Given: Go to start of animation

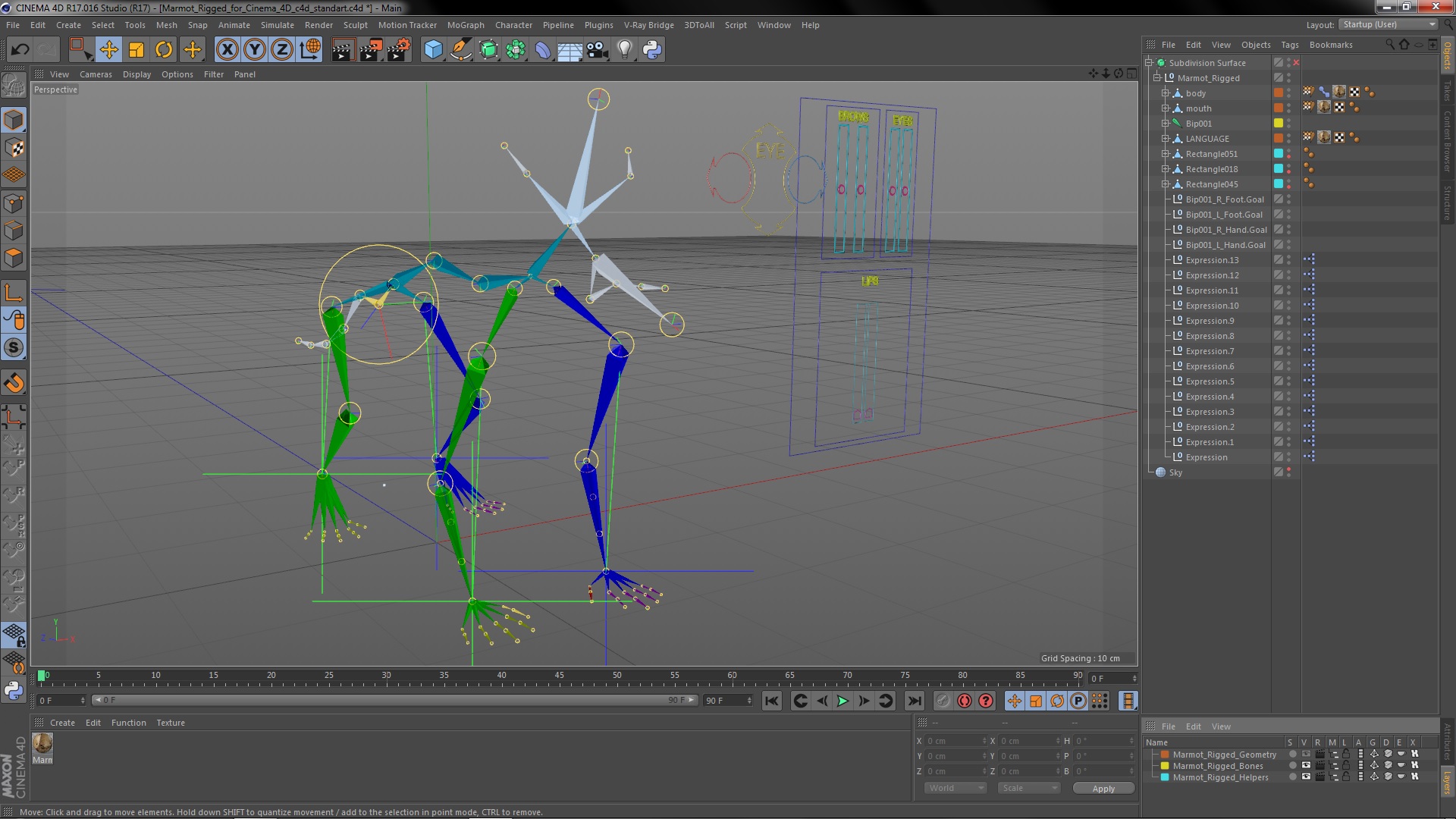Looking at the screenshot, I should (772, 701).
